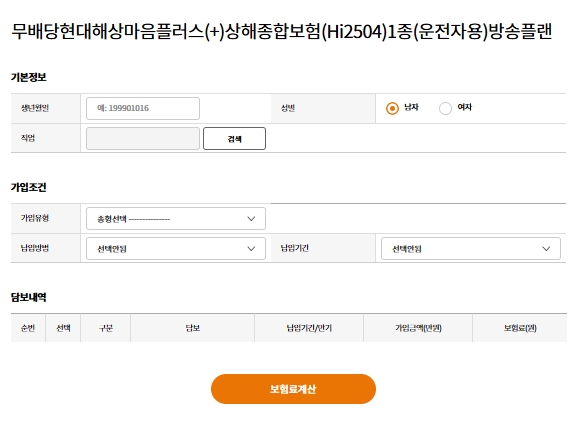Viewport: 577px width, 438px height.
Task: Click the 담보 column header
Action: [192, 328]
